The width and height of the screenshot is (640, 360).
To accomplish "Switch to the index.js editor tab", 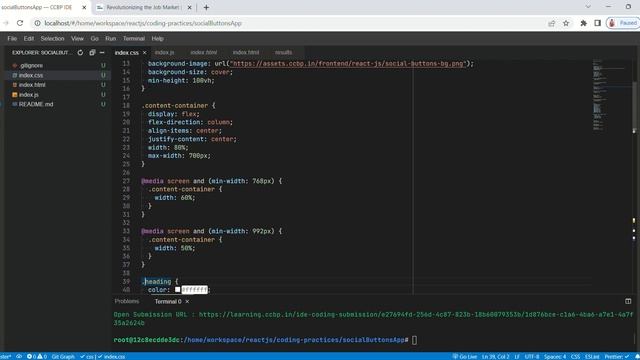I will [164, 52].
